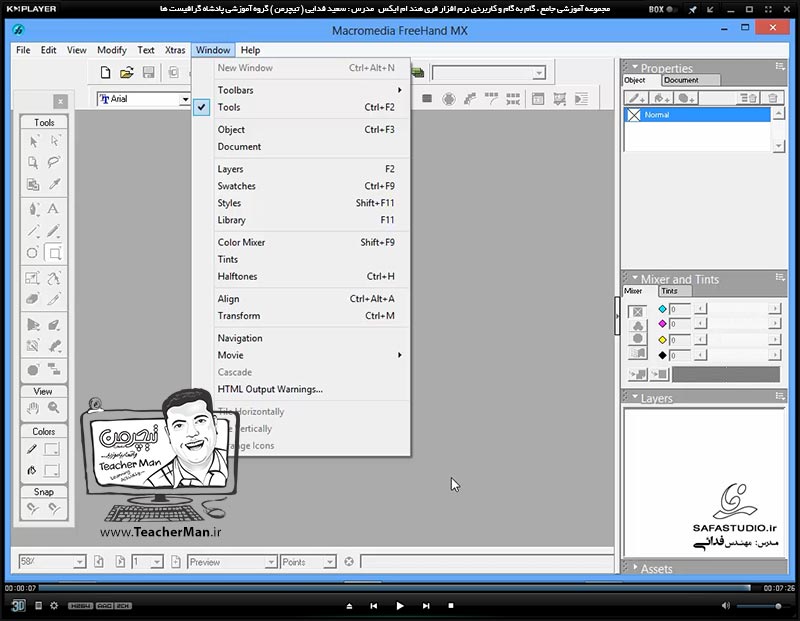Click the Save disk icon

click(x=148, y=72)
